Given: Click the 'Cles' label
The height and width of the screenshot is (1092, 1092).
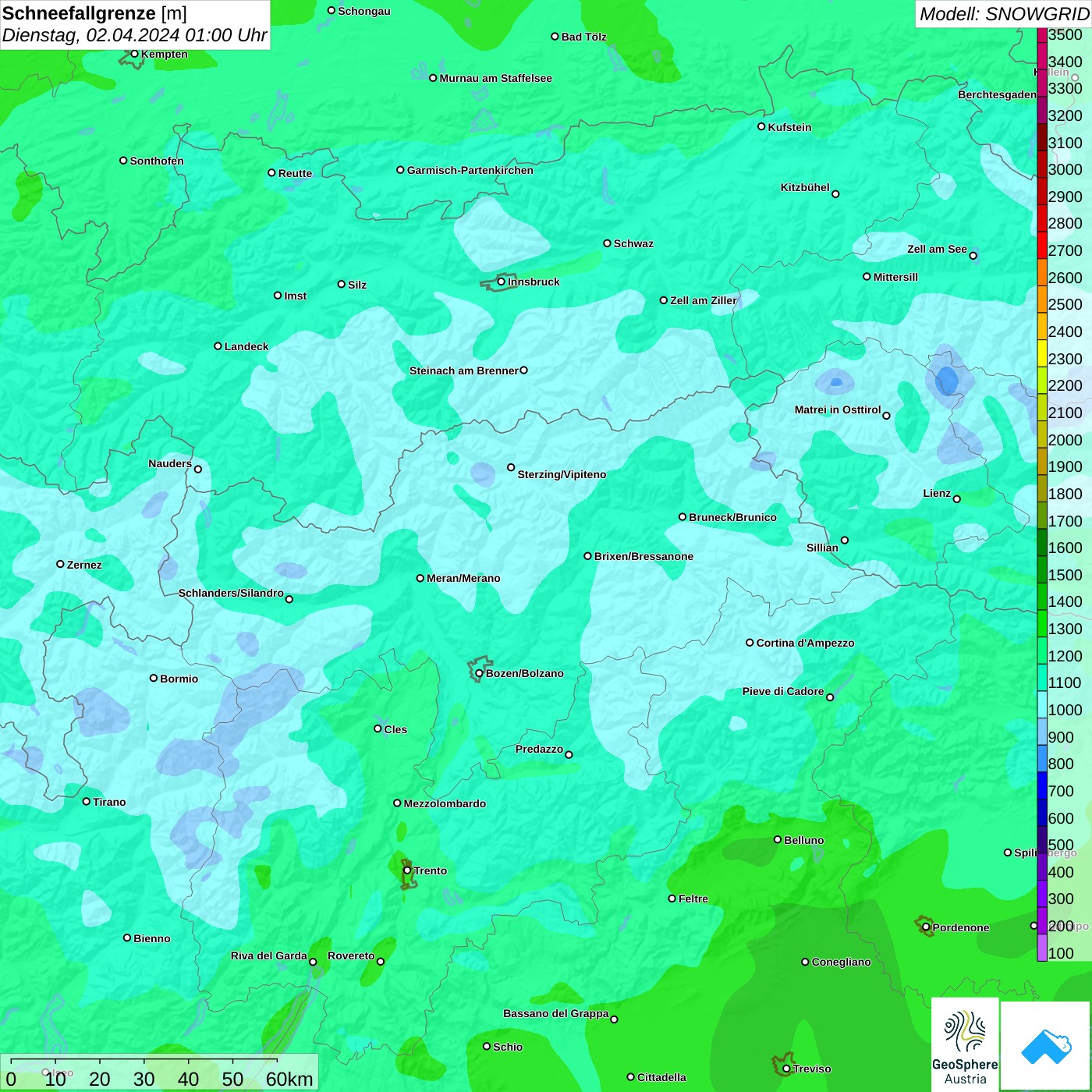Looking at the screenshot, I should [x=395, y=729].
